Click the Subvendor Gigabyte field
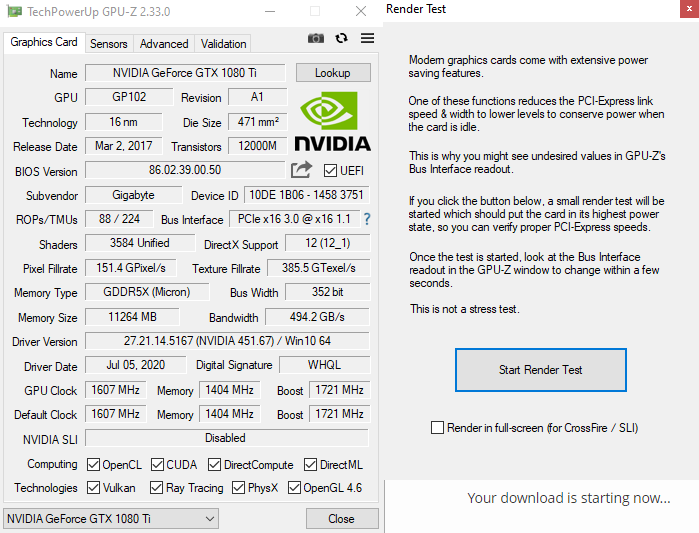Image resolution: width=699 pixels, height=533 pixels. [x=133, y=195]
